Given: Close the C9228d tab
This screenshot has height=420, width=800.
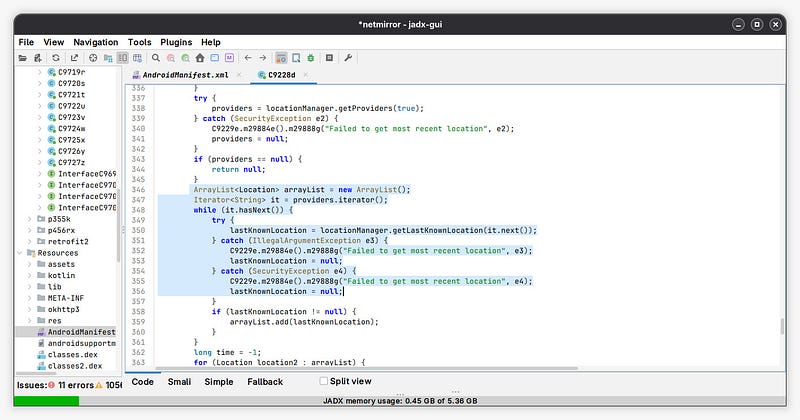Looking at the screenshot, I should pos(306,75).
